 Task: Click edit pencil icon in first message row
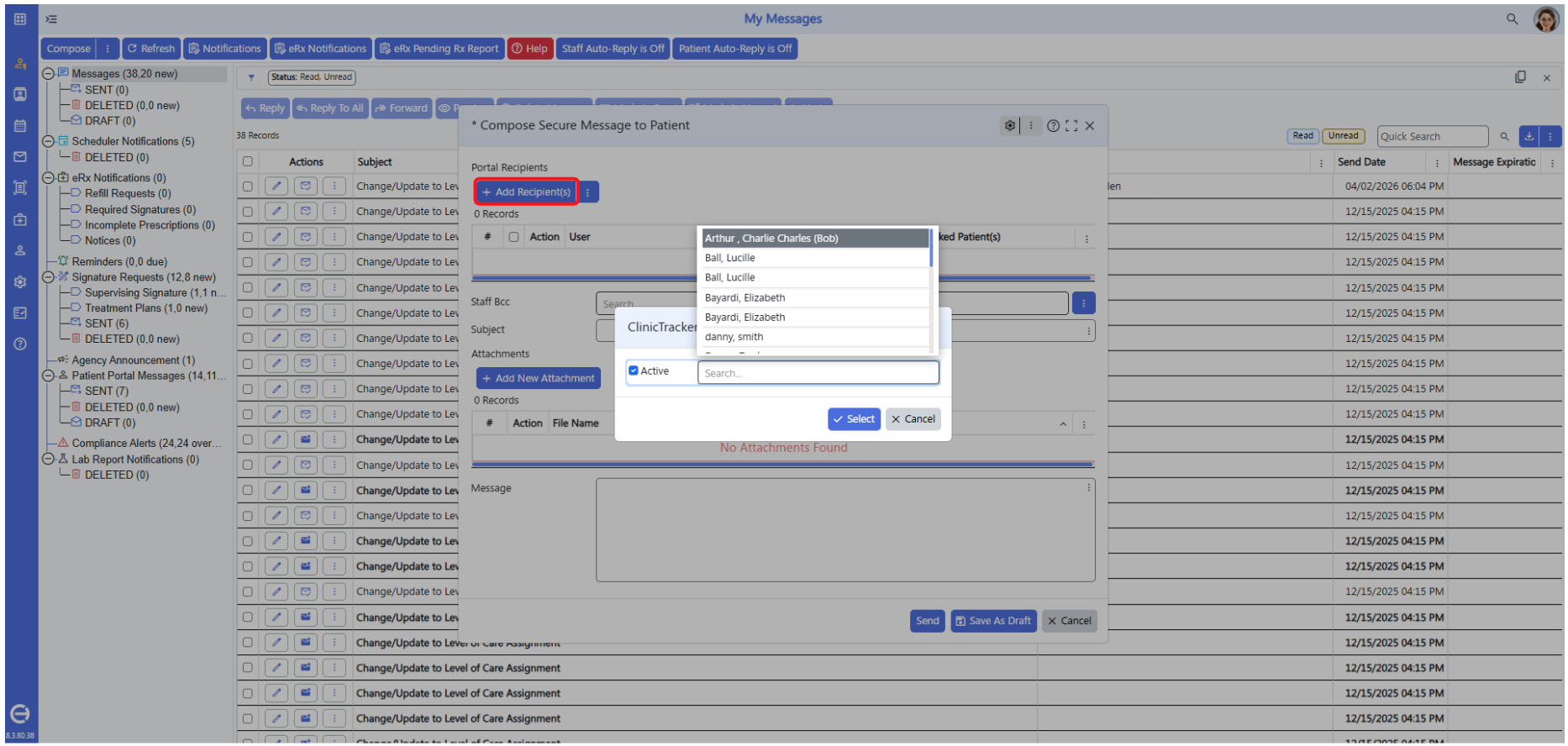(x=276, y=186)
